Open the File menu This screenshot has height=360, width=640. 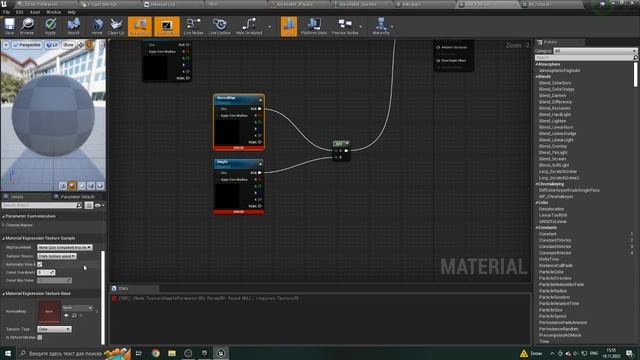pos(7,12)
